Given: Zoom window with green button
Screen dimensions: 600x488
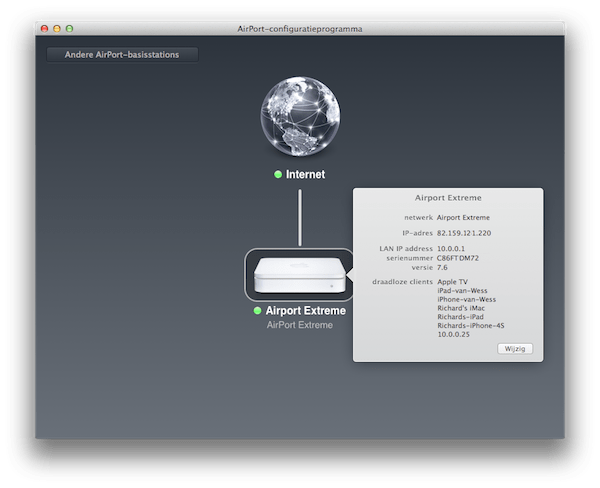Looking at the screenshot, I should pos(69,29).
